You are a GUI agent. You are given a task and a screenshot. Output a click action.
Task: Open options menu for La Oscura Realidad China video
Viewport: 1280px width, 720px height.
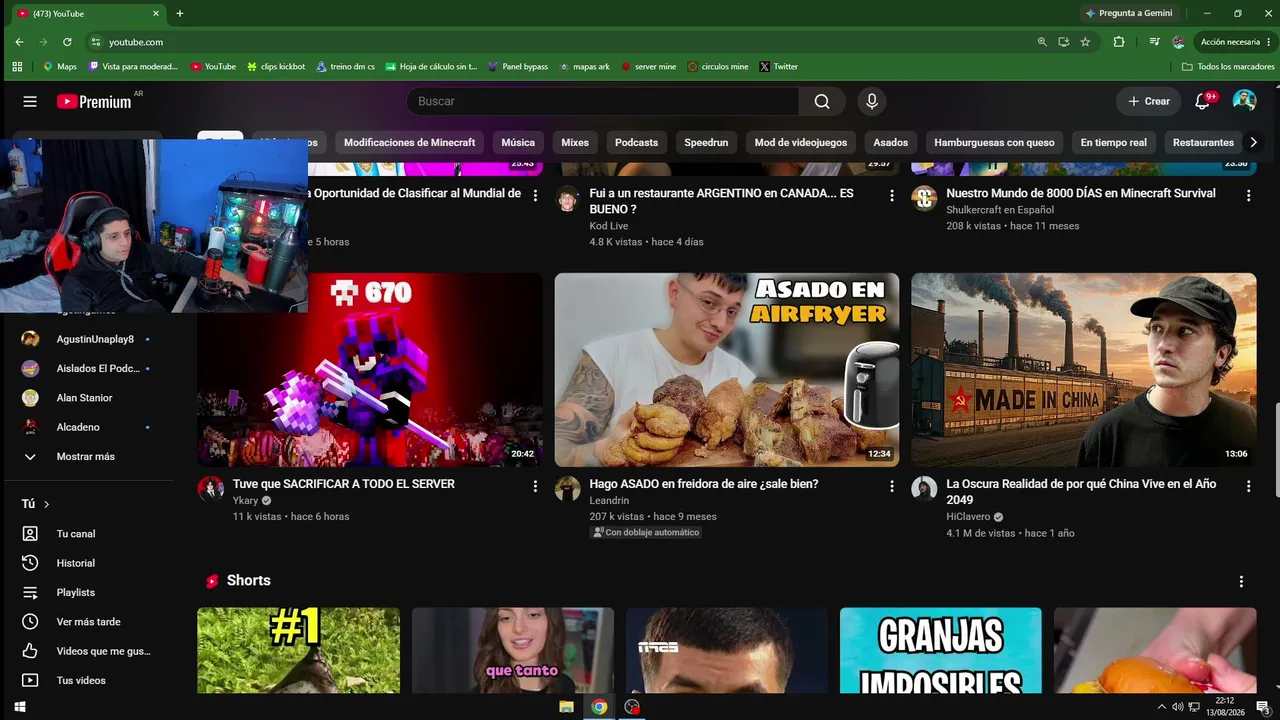click(1248, 486)
